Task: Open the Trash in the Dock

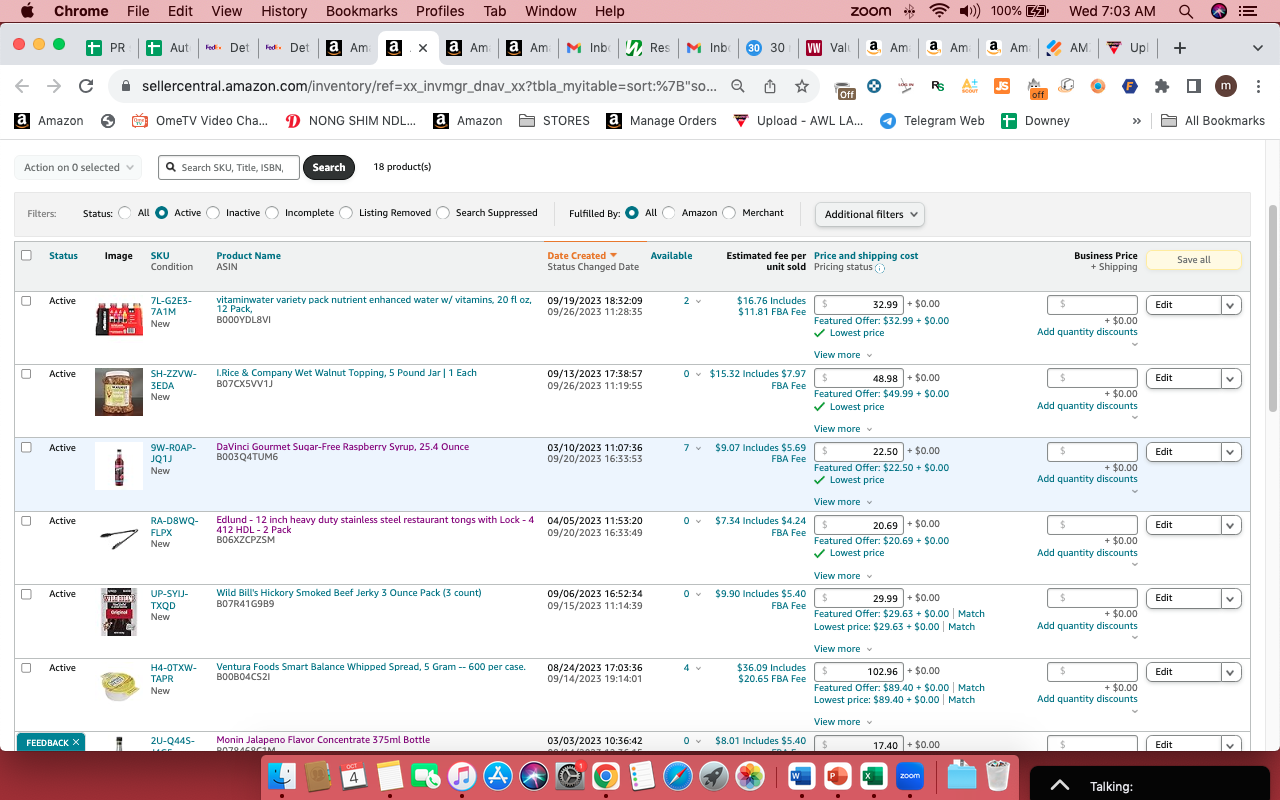Action: tap(996, 776)
